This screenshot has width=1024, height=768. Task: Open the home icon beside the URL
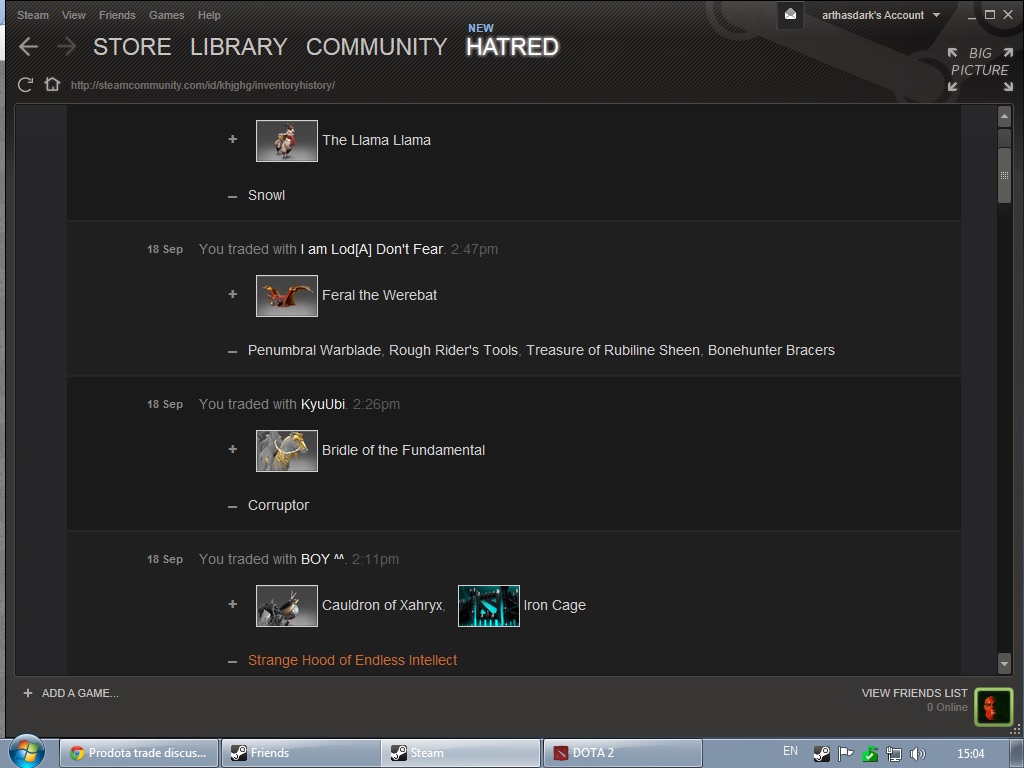coord(52,84)
